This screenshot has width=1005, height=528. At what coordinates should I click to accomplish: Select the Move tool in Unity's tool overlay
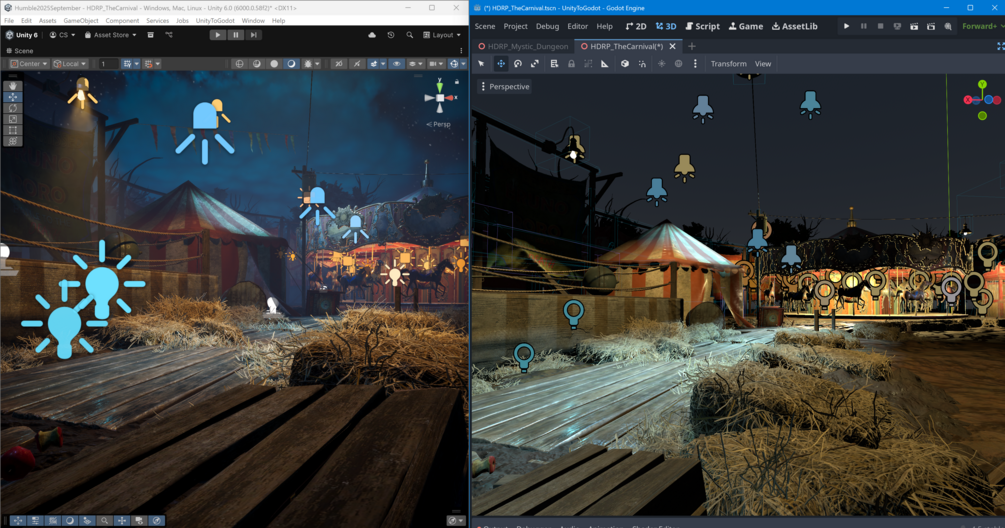pyautogui.click(x=13, y=97)
